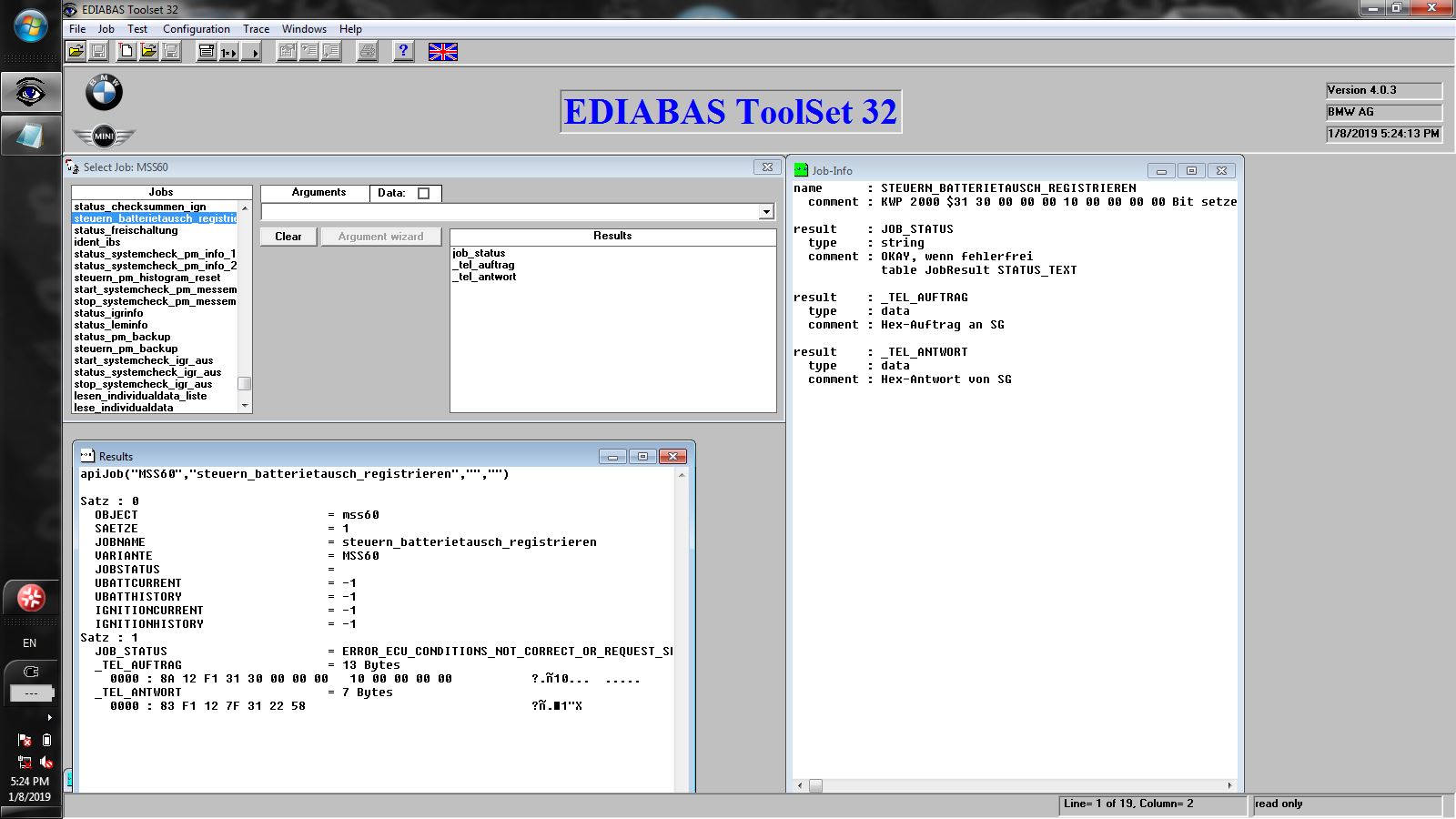The width and height of the screenshot is (1456, 819).
Task: Open the notepad-style taskbar icon
Action: pos(31,135)
